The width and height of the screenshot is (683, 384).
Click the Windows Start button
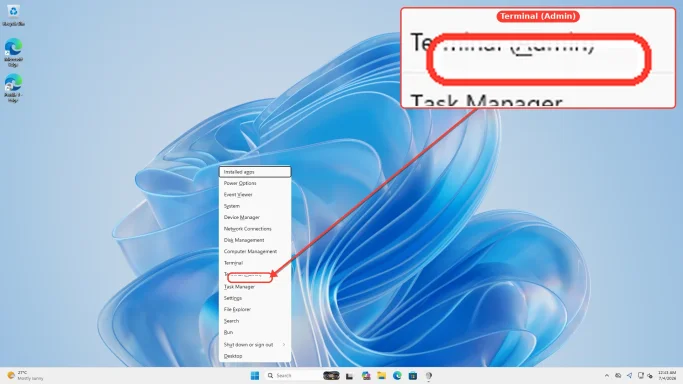click(x=255, y=376)
